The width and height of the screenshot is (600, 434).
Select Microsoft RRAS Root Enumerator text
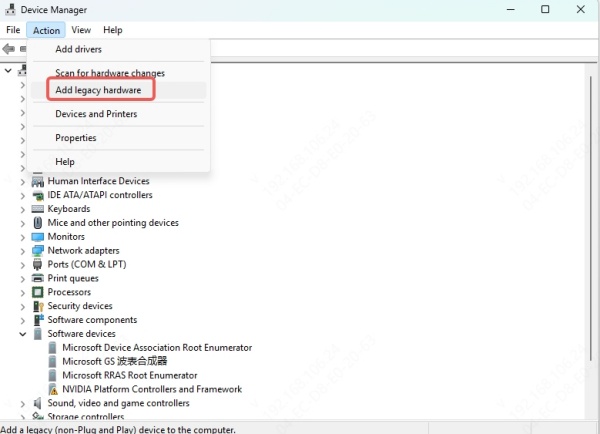tap(130, 375)
